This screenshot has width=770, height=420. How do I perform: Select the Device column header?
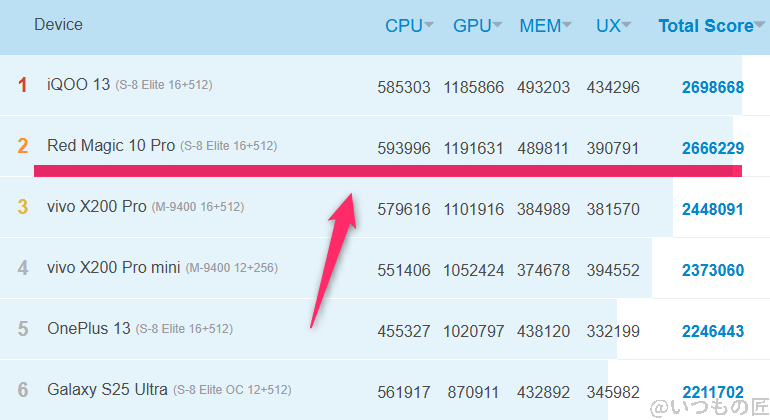tap(58, 24)
